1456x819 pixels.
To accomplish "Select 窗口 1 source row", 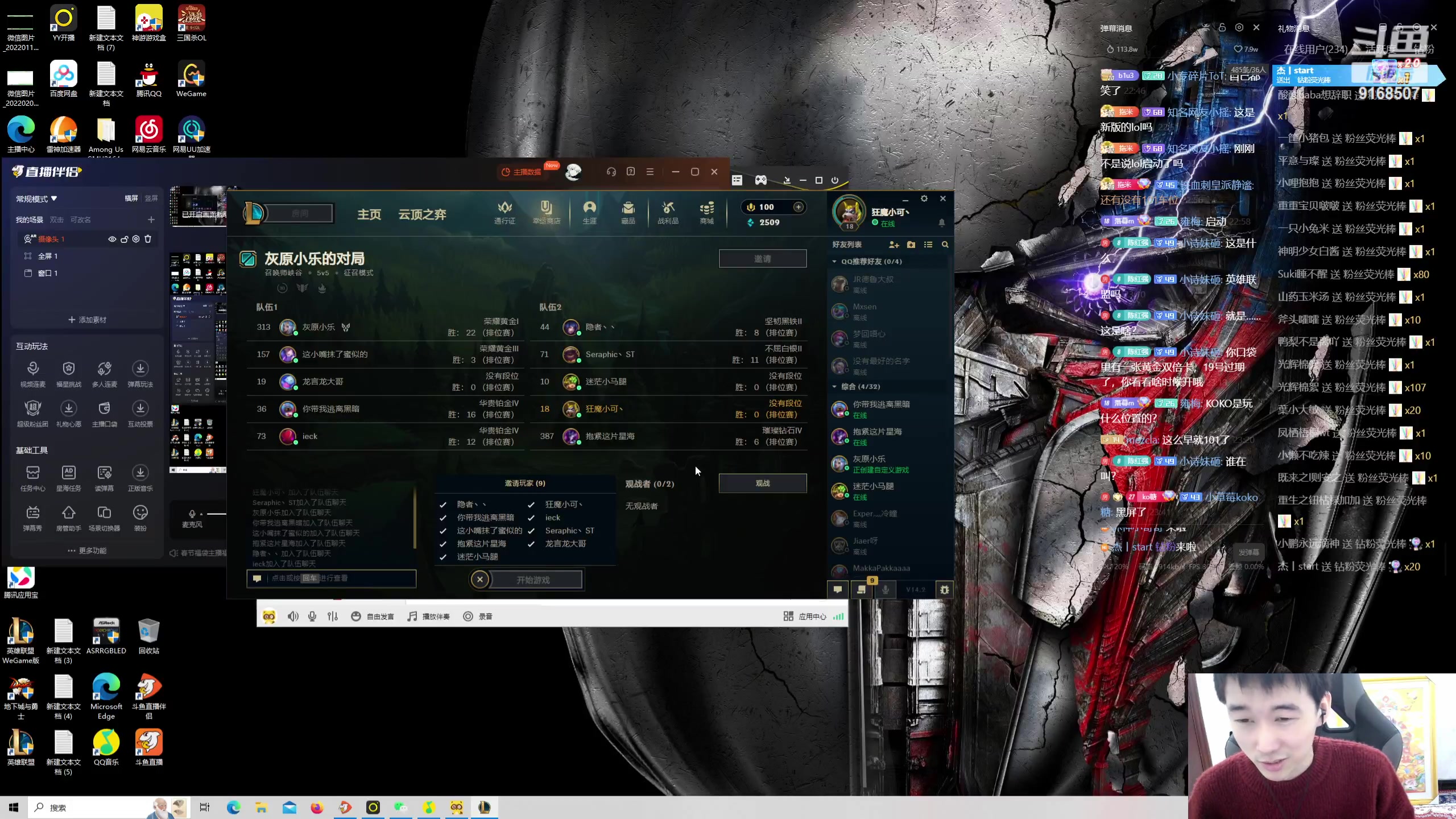I will tap(87, 274).
